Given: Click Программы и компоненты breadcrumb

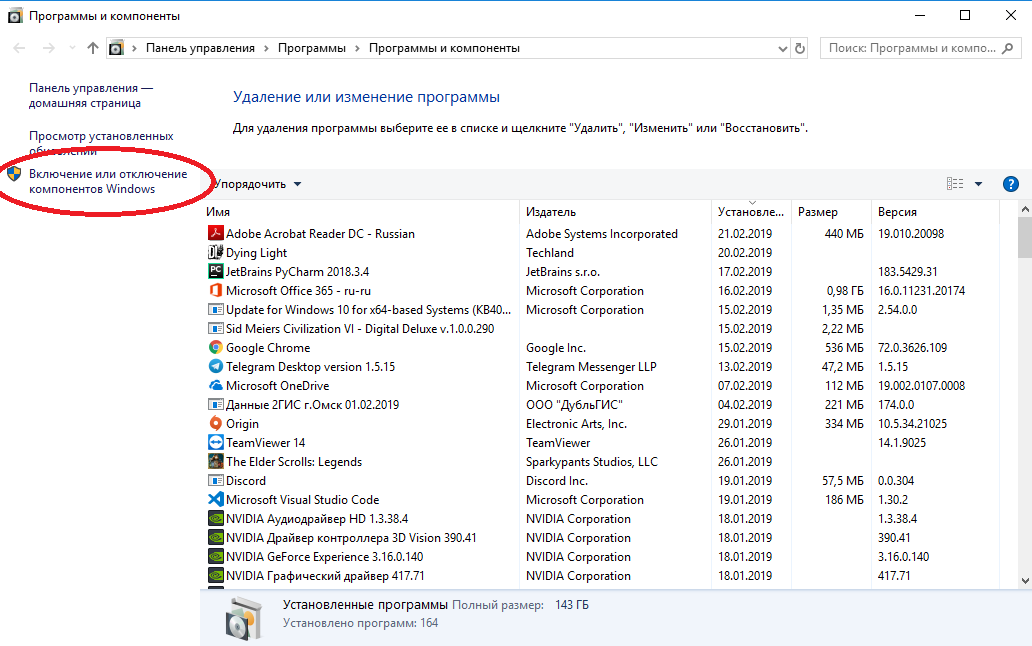Looking at the screenshot, I should point(444,48).
